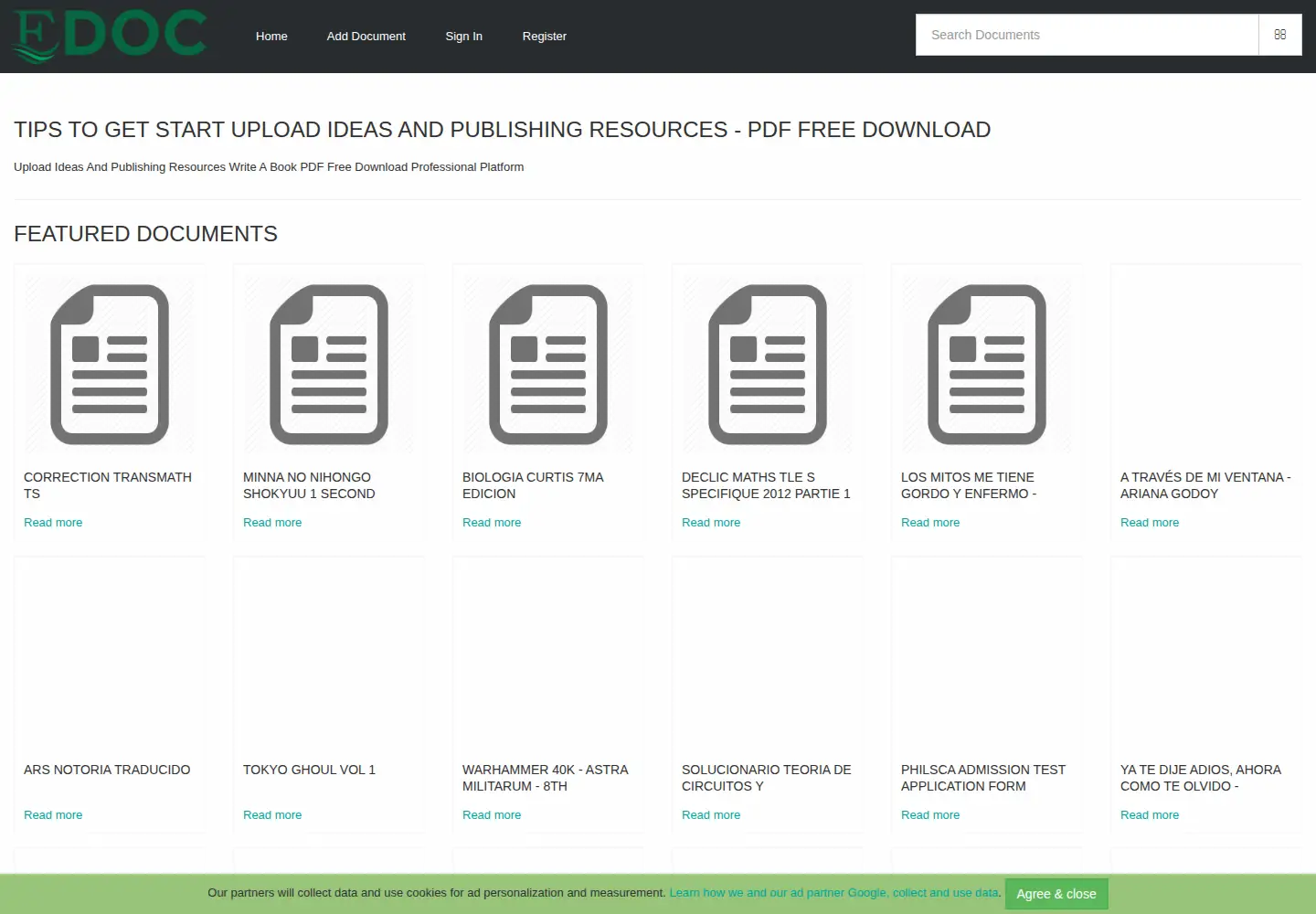Read more about Ars Notoria Traducido
This screenshot has height=914, width=1316.
click(53, 815)
